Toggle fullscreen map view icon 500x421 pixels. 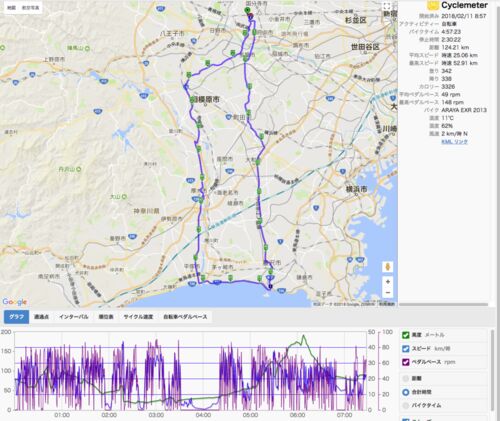tap(387, 6)
